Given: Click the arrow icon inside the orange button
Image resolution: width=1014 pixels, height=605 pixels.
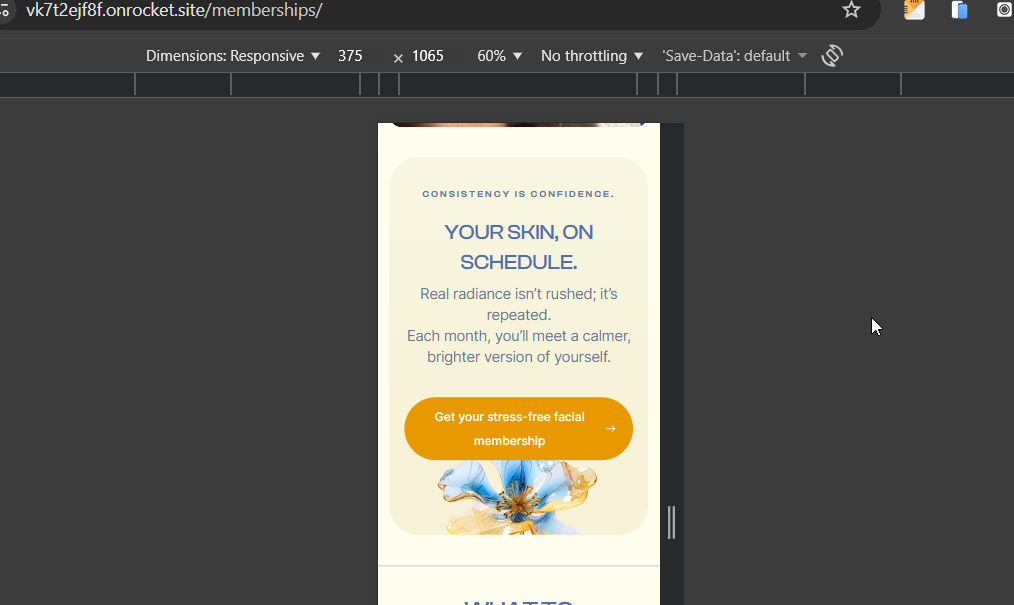Looking at the screenshot, I should click(610, 429).
